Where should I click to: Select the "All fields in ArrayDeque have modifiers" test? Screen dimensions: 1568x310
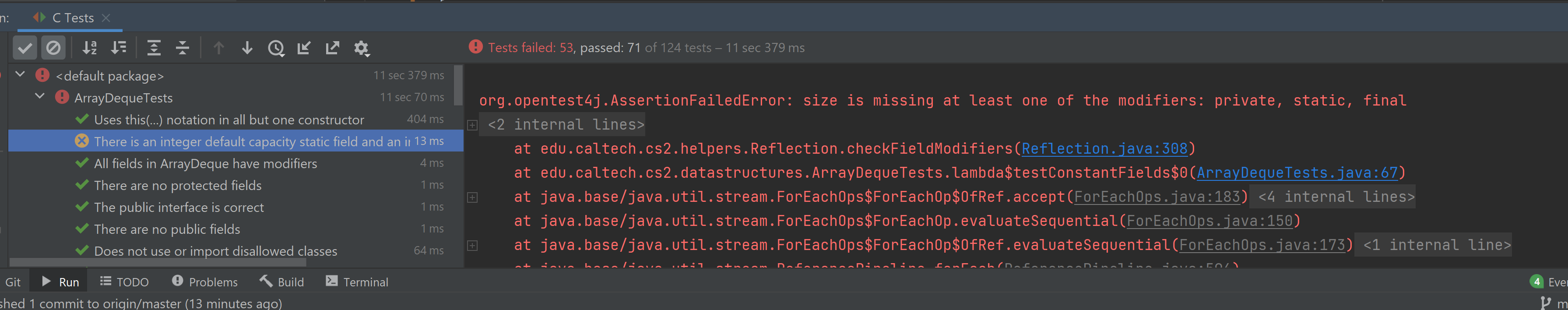(205, 163)
